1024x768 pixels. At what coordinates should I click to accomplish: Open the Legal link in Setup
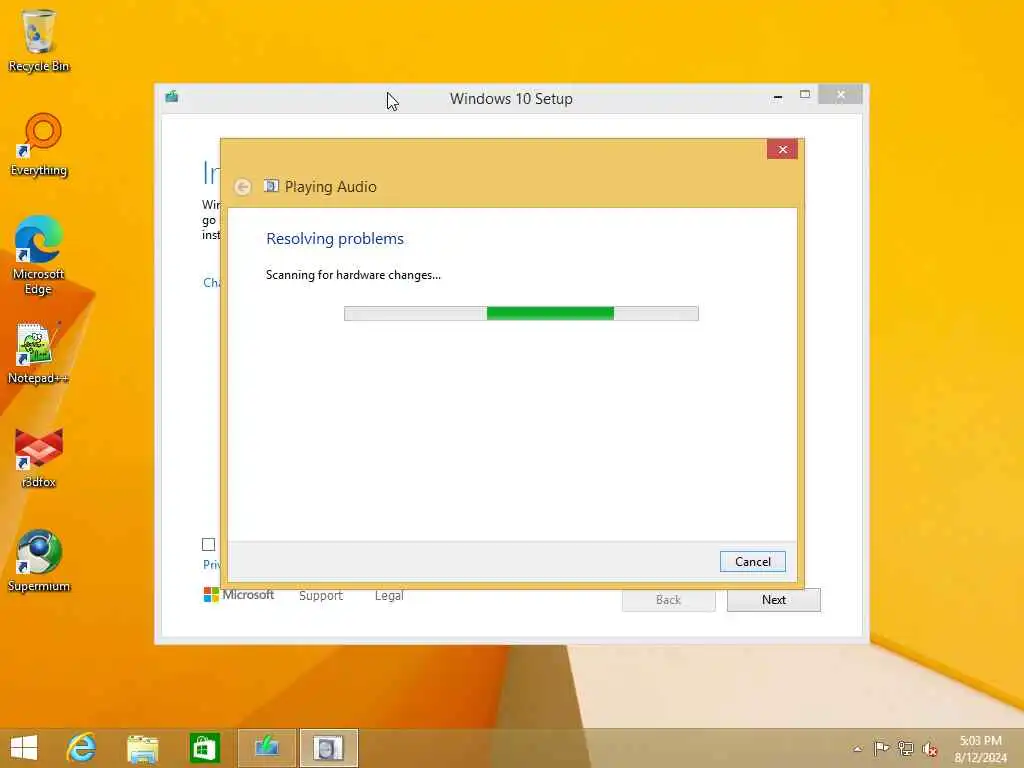[389, 596]
